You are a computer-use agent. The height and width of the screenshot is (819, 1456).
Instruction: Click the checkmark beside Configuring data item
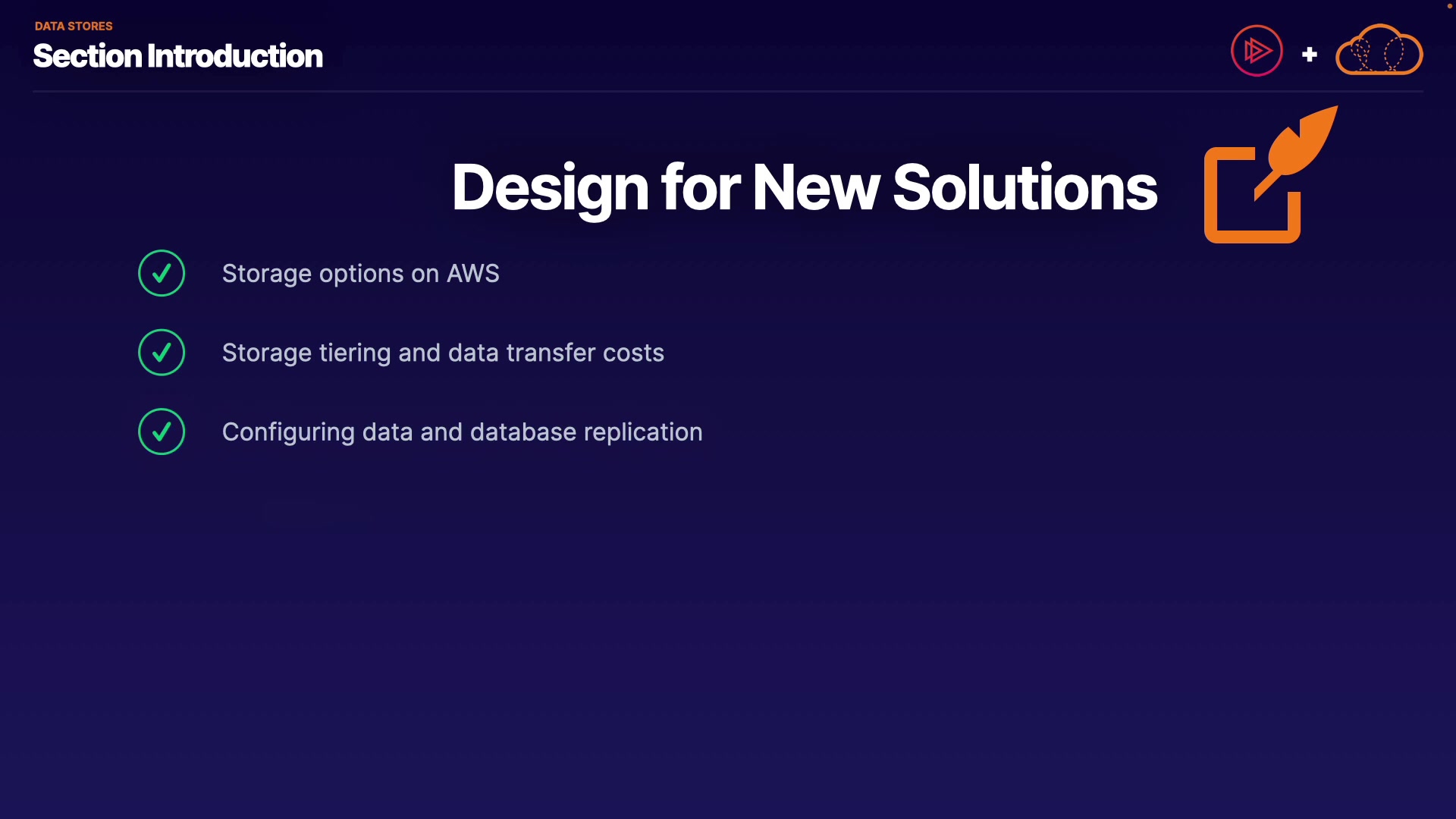tap(162, 431)
